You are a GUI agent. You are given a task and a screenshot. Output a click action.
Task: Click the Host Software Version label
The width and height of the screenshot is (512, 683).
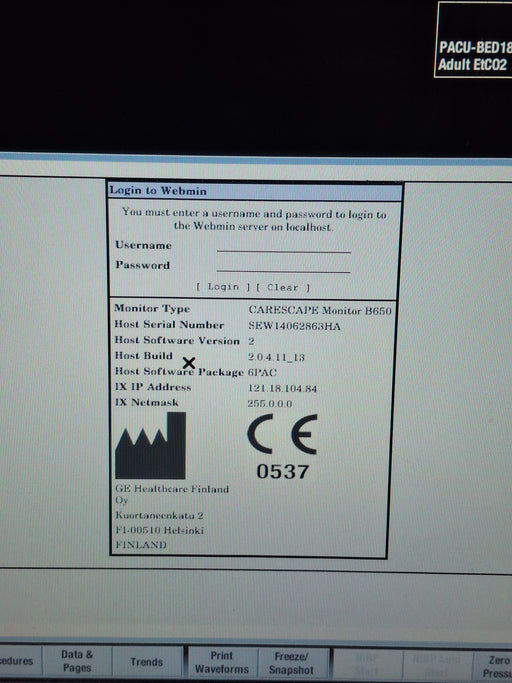(177, 340)
